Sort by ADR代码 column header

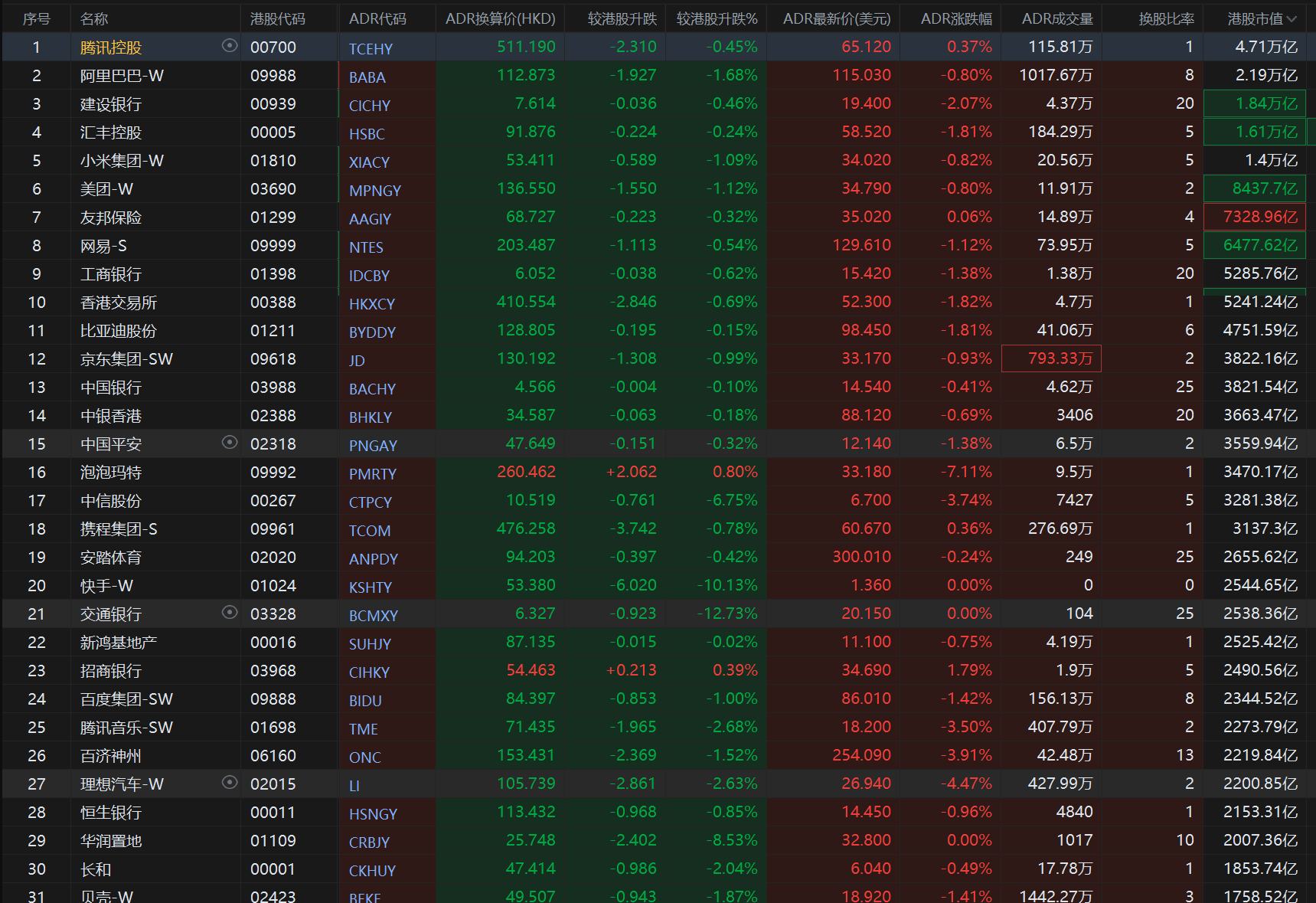coord(377,19)
